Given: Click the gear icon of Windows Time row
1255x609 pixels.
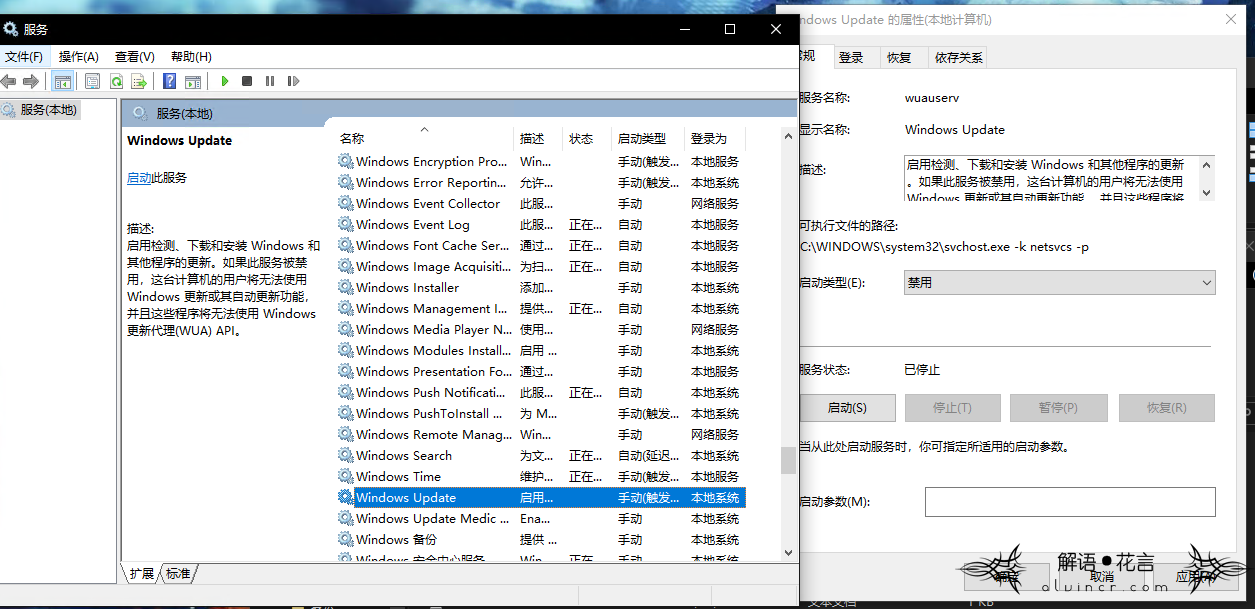Looking at the screenshot, I should (x=346, y=476).
